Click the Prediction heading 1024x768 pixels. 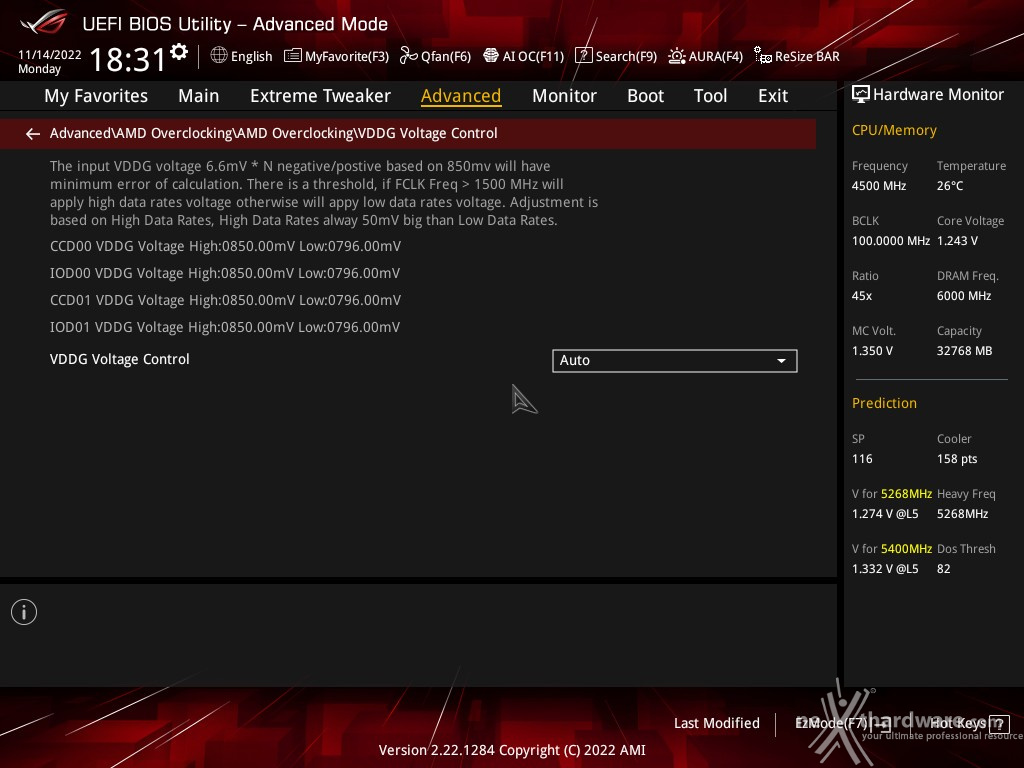tap(884, 404)
